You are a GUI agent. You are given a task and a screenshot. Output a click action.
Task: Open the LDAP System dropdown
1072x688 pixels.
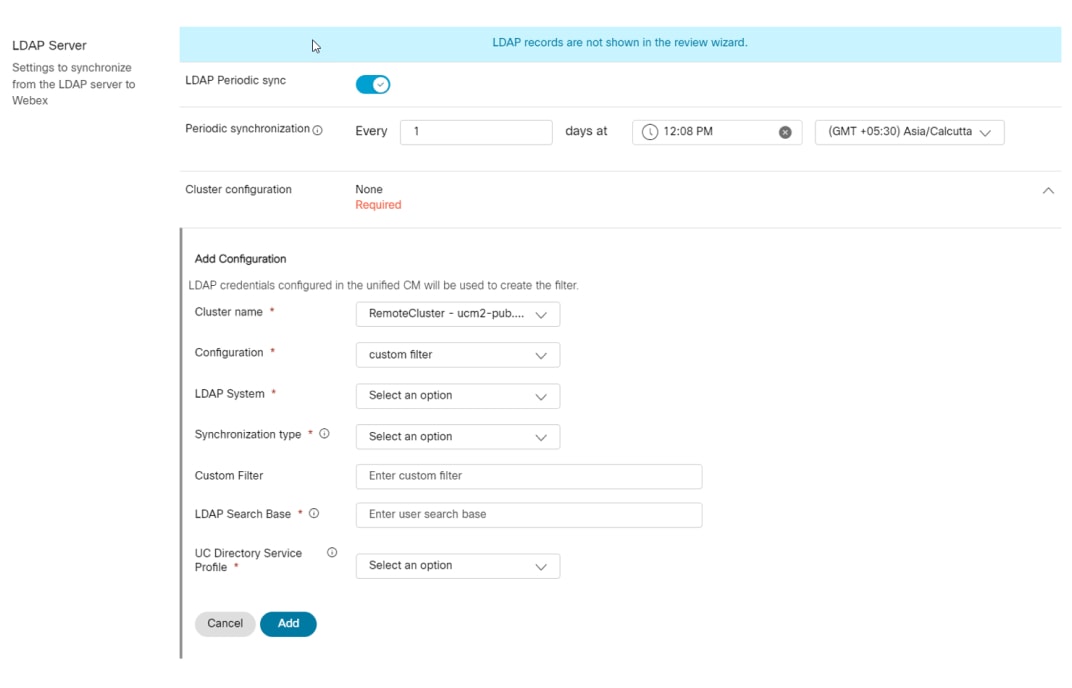457,396
